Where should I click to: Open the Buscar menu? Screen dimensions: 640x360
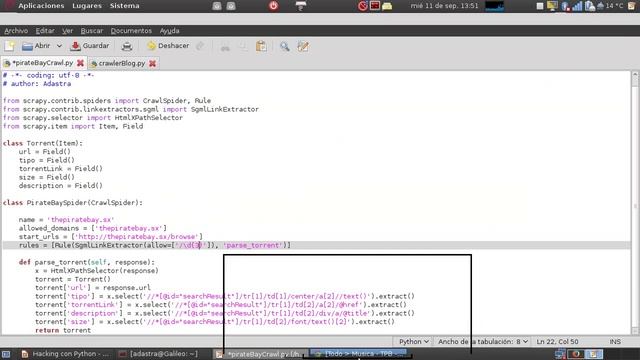coord(91,31)
